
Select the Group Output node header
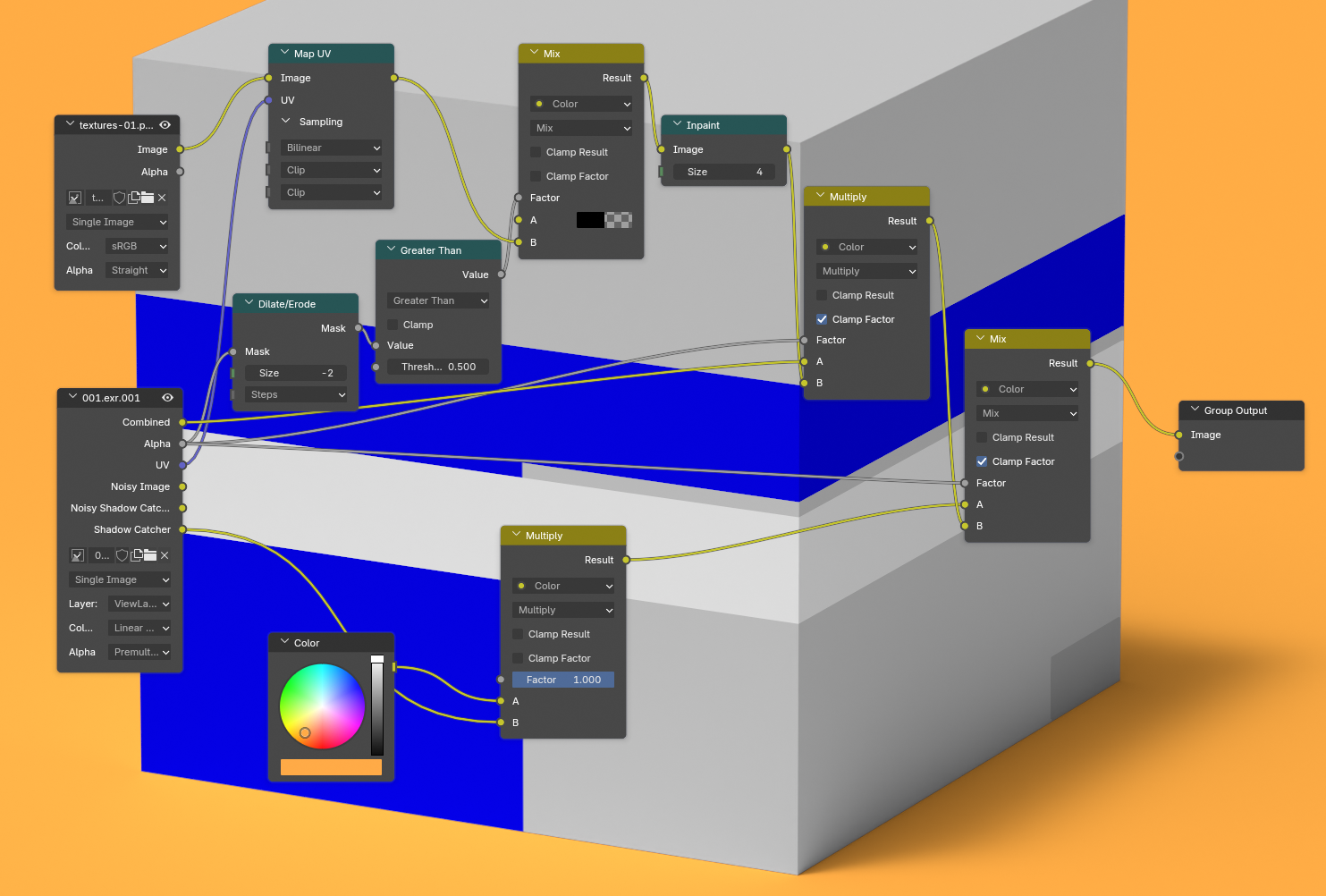(x=1241, y=410)
